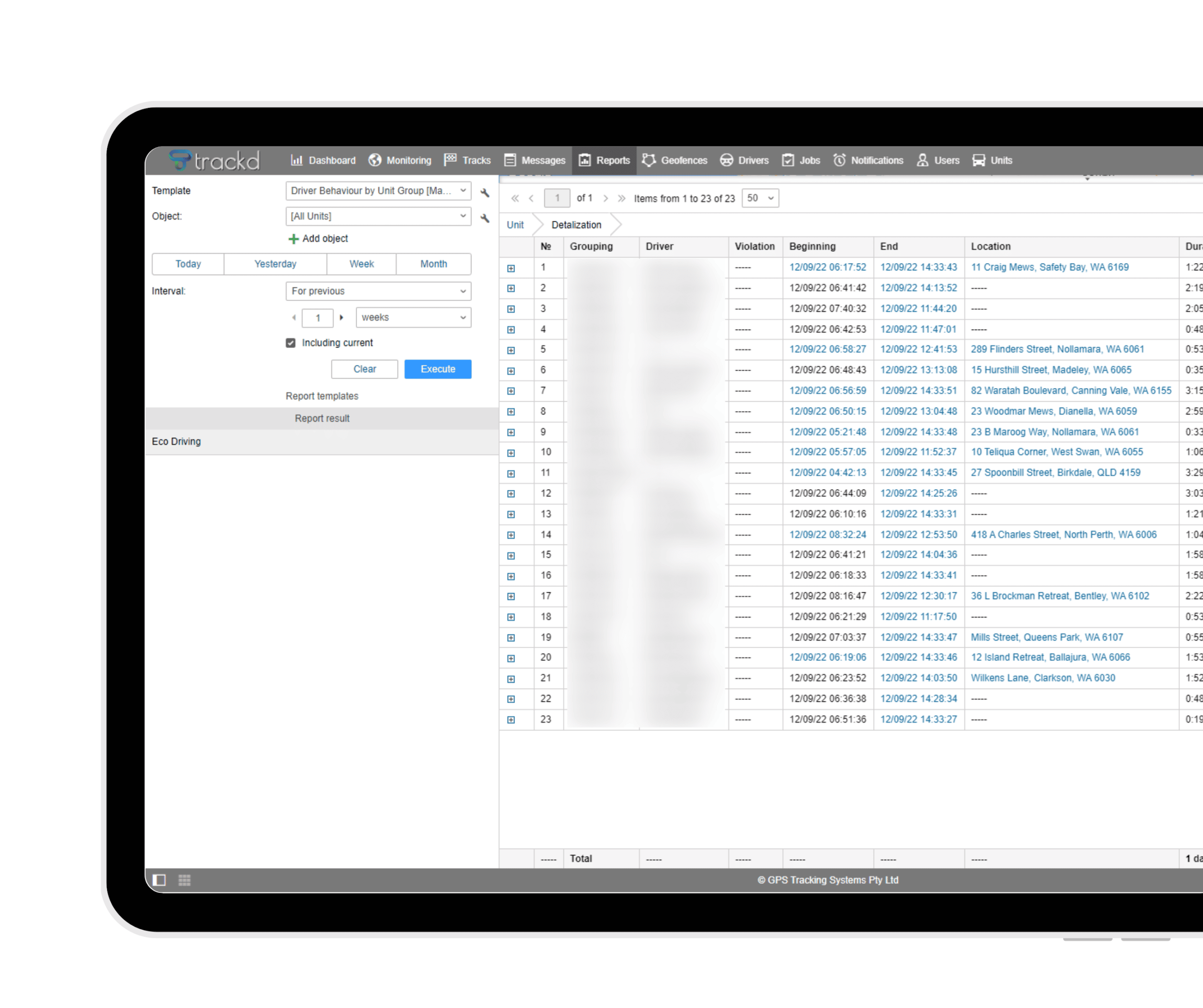Click bottom-left panel layout toggle icon
1203x1008 pixels.
159,880
